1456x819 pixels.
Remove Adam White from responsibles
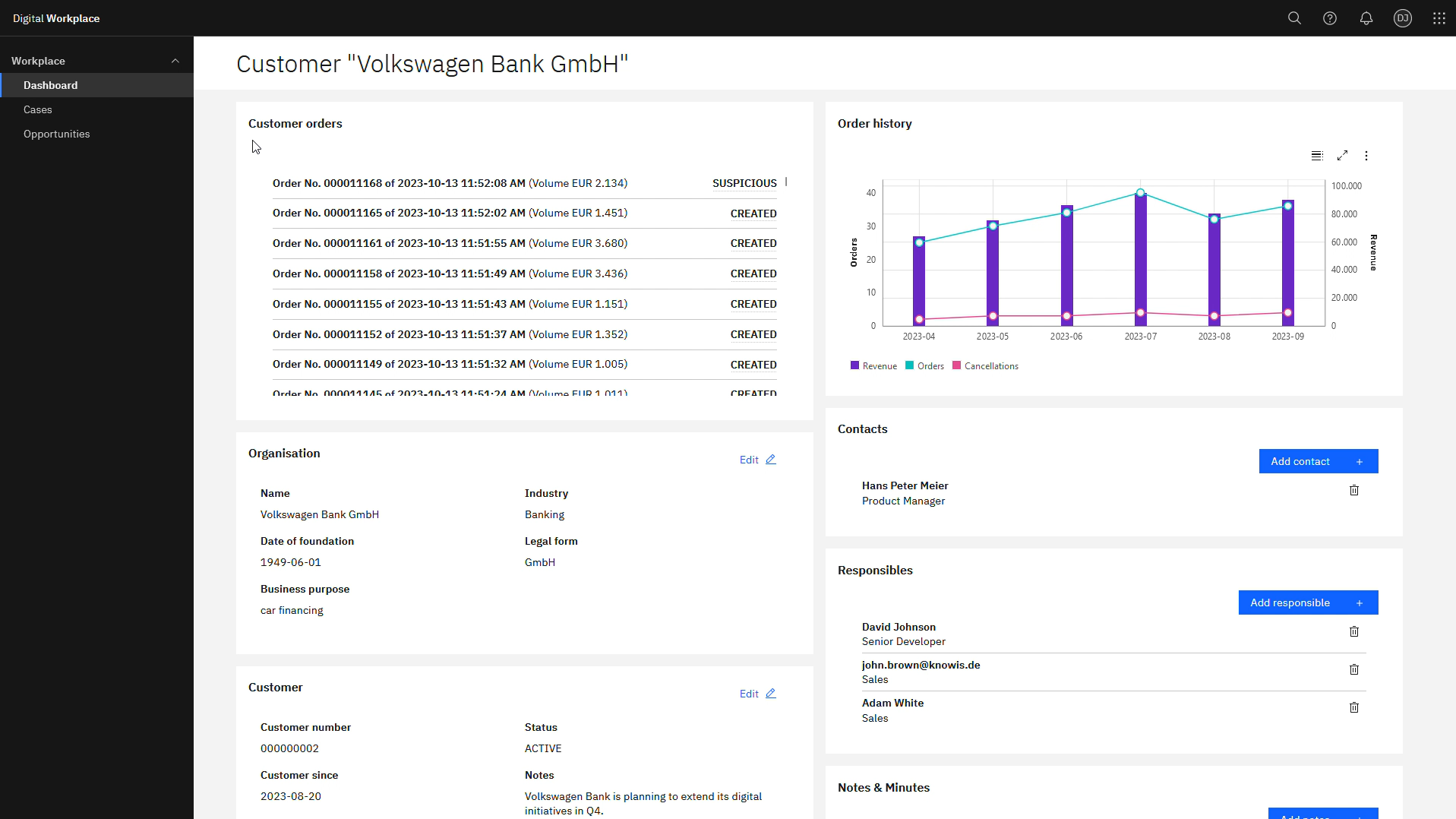click(x=1353, y=708)
